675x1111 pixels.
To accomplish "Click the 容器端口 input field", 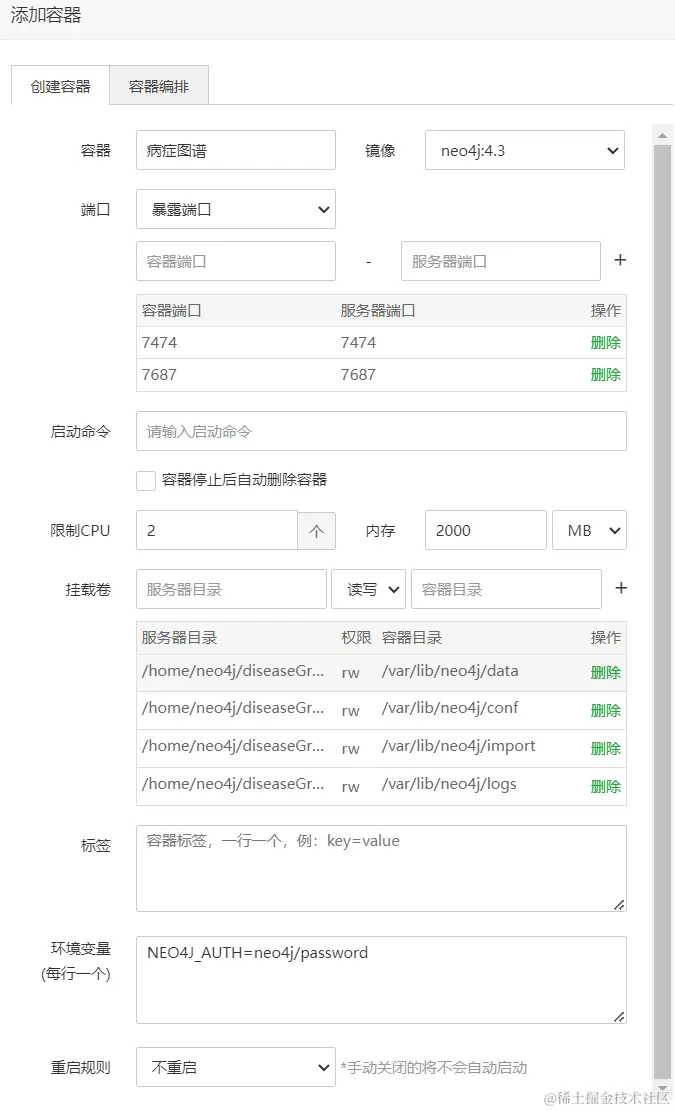I will click(x=236, y=261).
